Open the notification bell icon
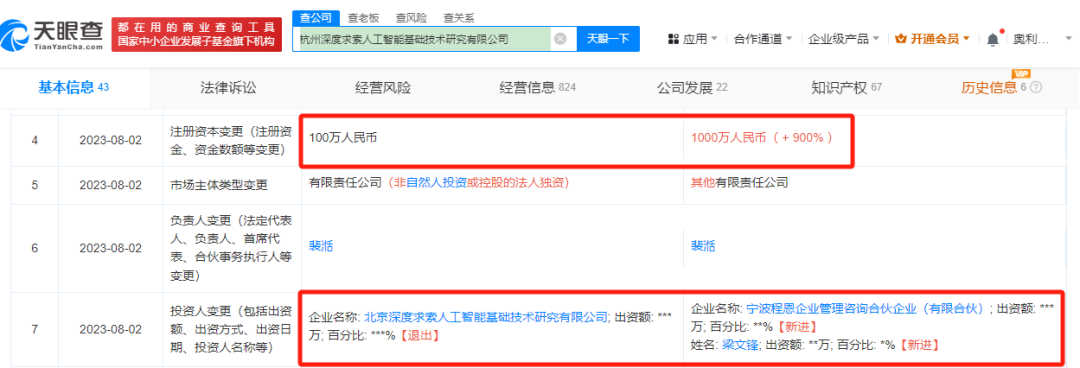Viewport: 1080px width, 368px height. point(993,39)
